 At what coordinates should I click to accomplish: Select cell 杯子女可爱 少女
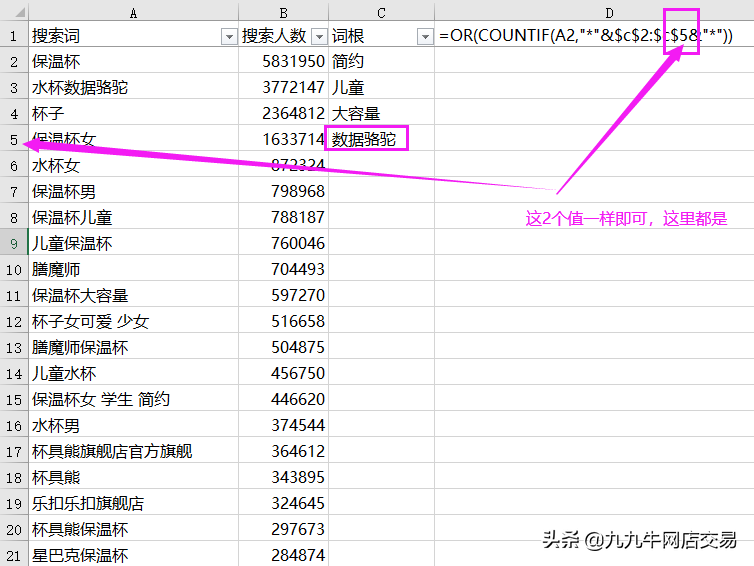[x=133, y=321]
